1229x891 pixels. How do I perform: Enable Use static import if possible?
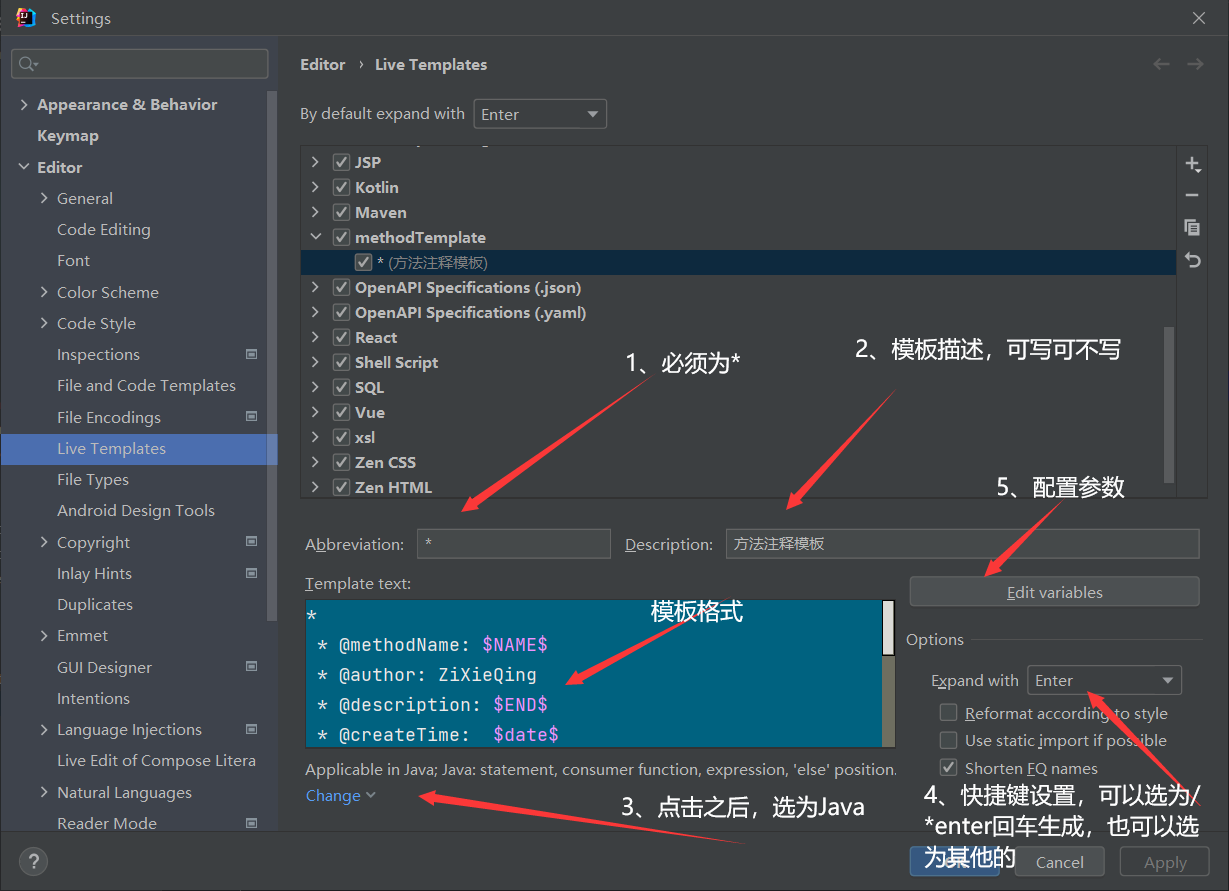point(948,740)
